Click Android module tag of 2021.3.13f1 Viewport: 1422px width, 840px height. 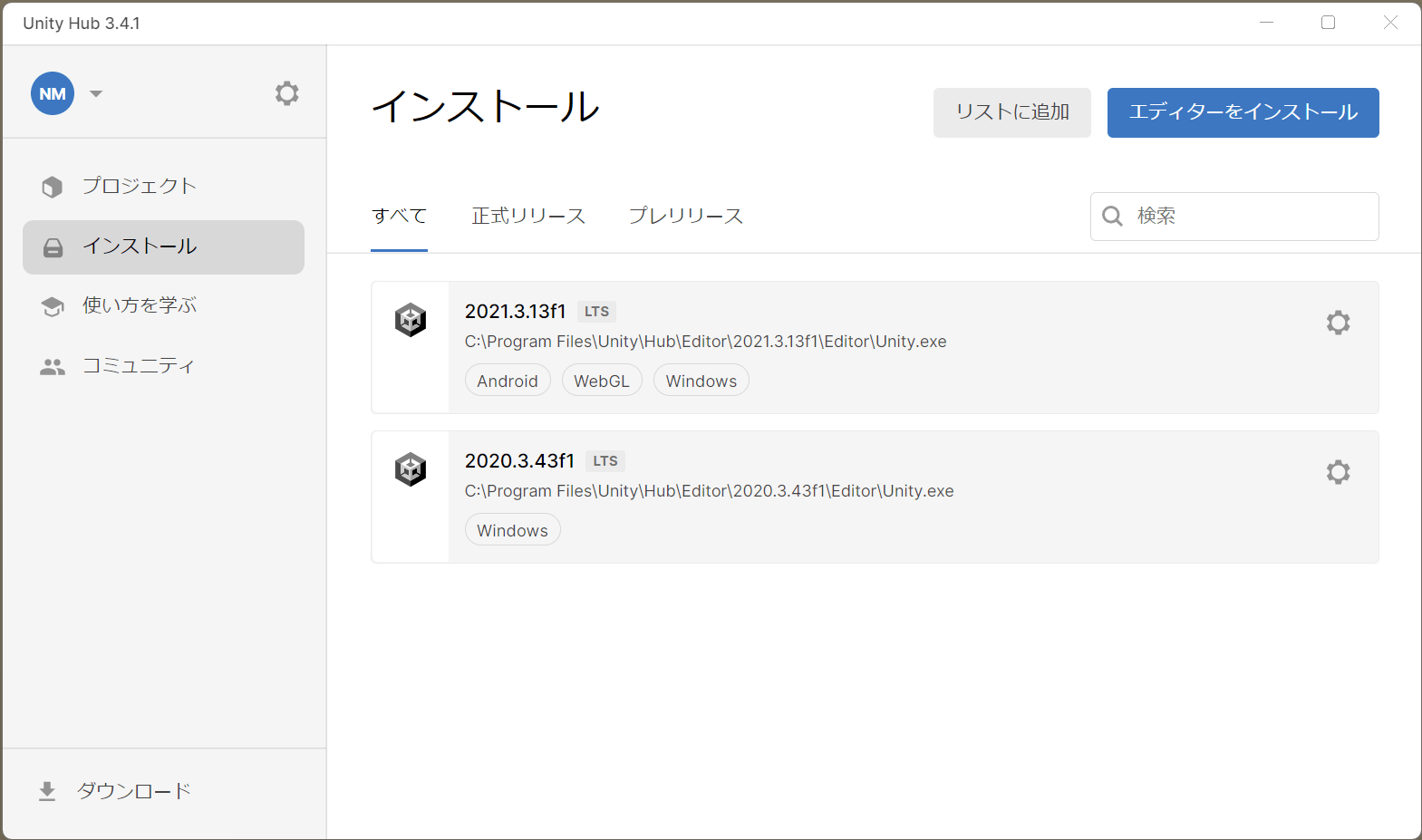[x=508, y=381]
